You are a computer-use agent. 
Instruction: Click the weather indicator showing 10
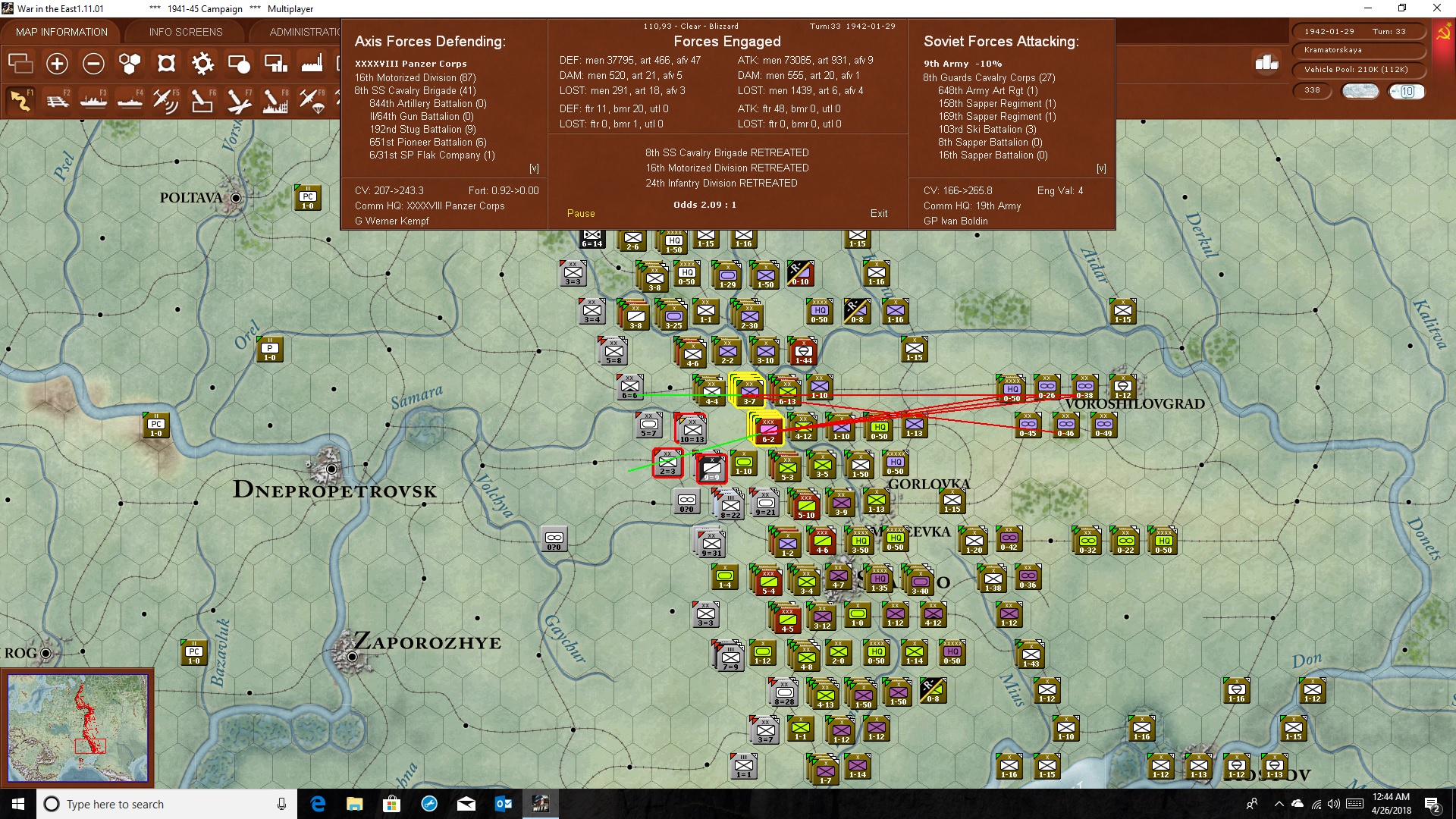click(x=1407, y=91)
